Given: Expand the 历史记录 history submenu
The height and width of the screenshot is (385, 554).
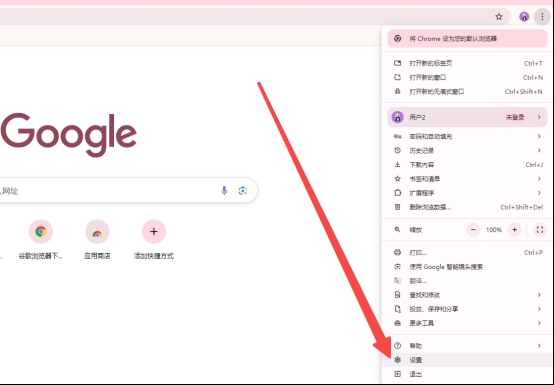Looking at the screenshot, I should point(467,150).
